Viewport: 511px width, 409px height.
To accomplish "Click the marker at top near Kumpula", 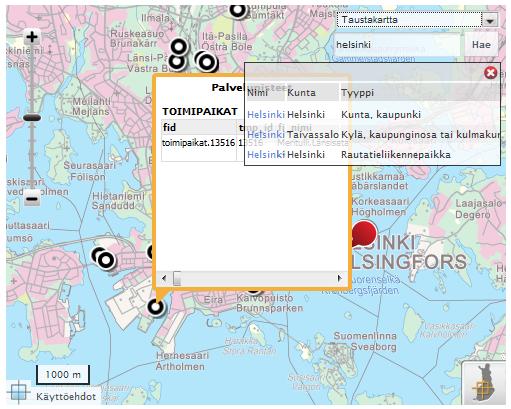I will coord(238,10).
